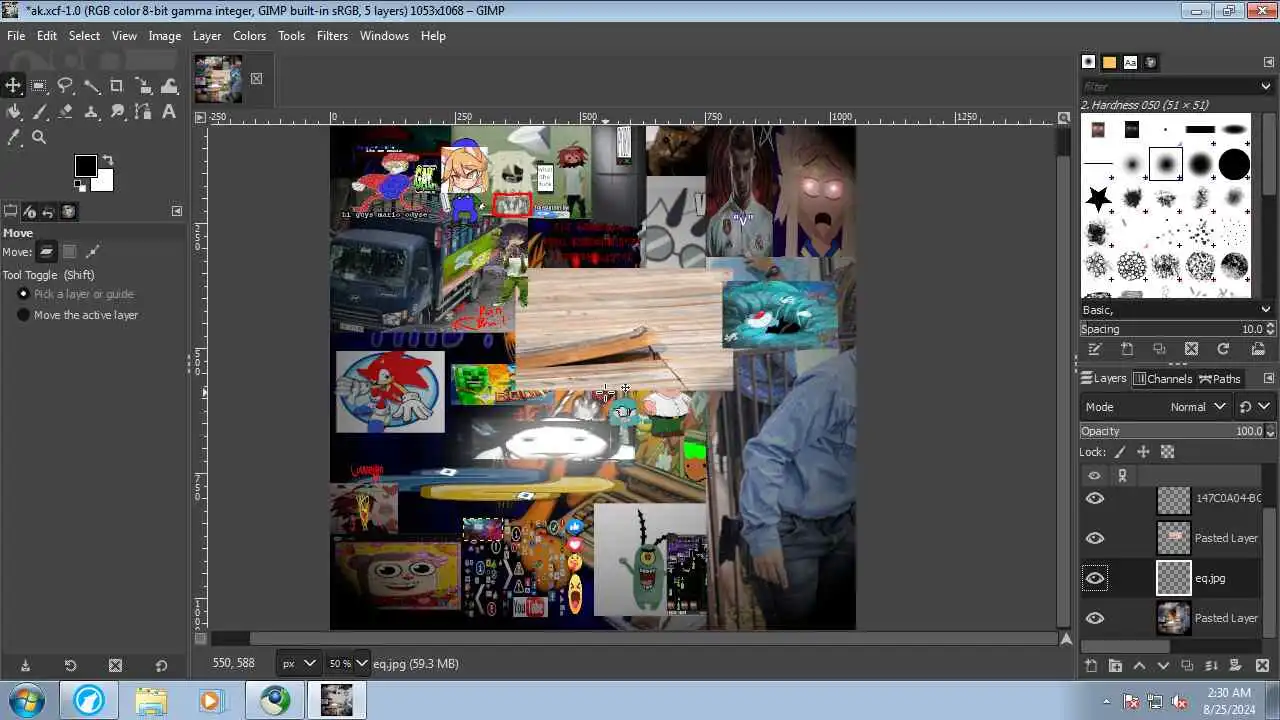
Task: Select the Free Select lasso tool
Action: point(65,86)
